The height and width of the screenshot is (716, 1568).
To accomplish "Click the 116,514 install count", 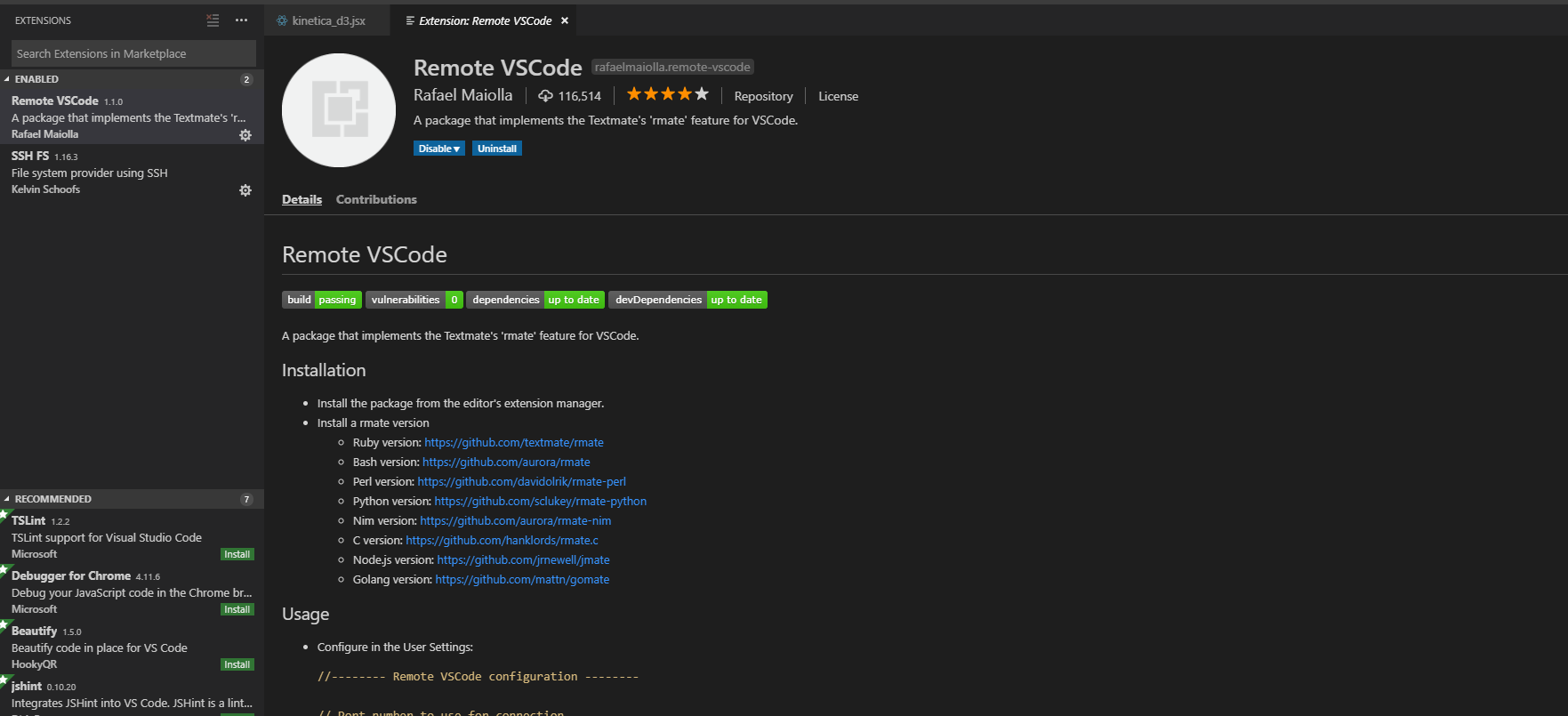I will 580,96.
